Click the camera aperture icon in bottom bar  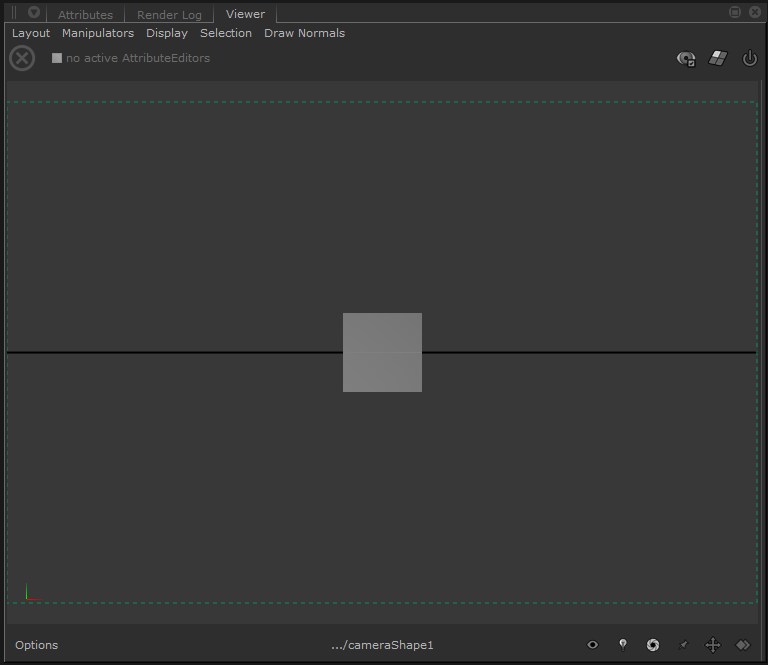click(x=652, y=645)
